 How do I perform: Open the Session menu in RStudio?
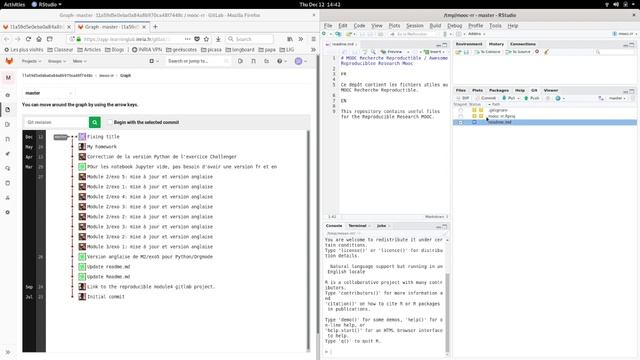[x=415, y=25]
